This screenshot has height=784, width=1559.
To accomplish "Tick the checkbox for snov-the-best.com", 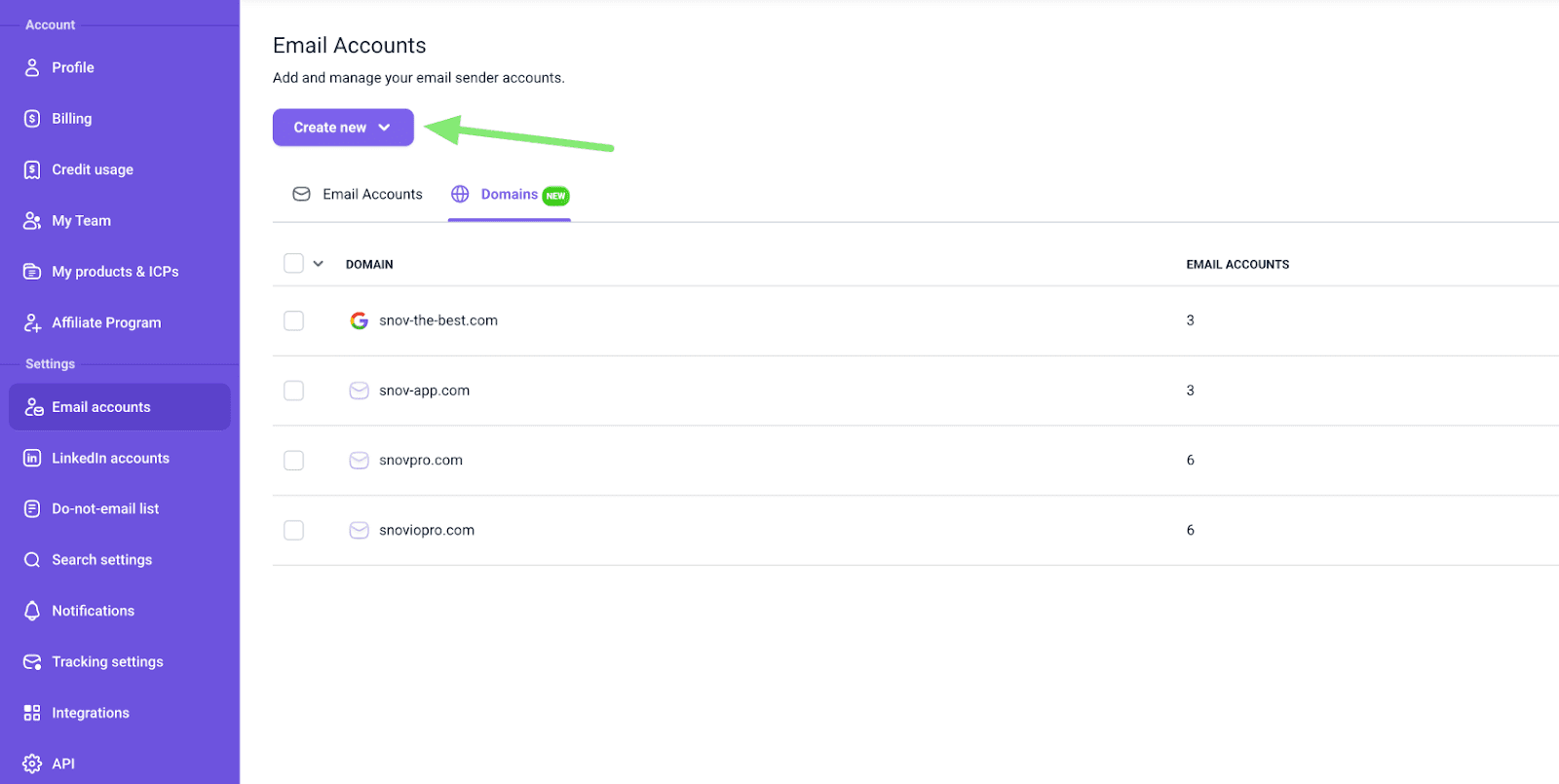I will [x=293, y=320].
